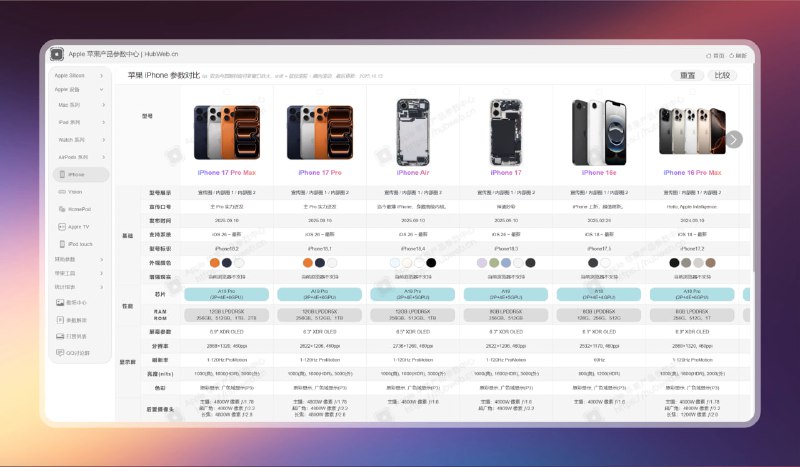Viewport: 800px width, 467px height.
Task: Tick the checkbox above iPhone 17 Pro Max
Action: click(227, 92)
